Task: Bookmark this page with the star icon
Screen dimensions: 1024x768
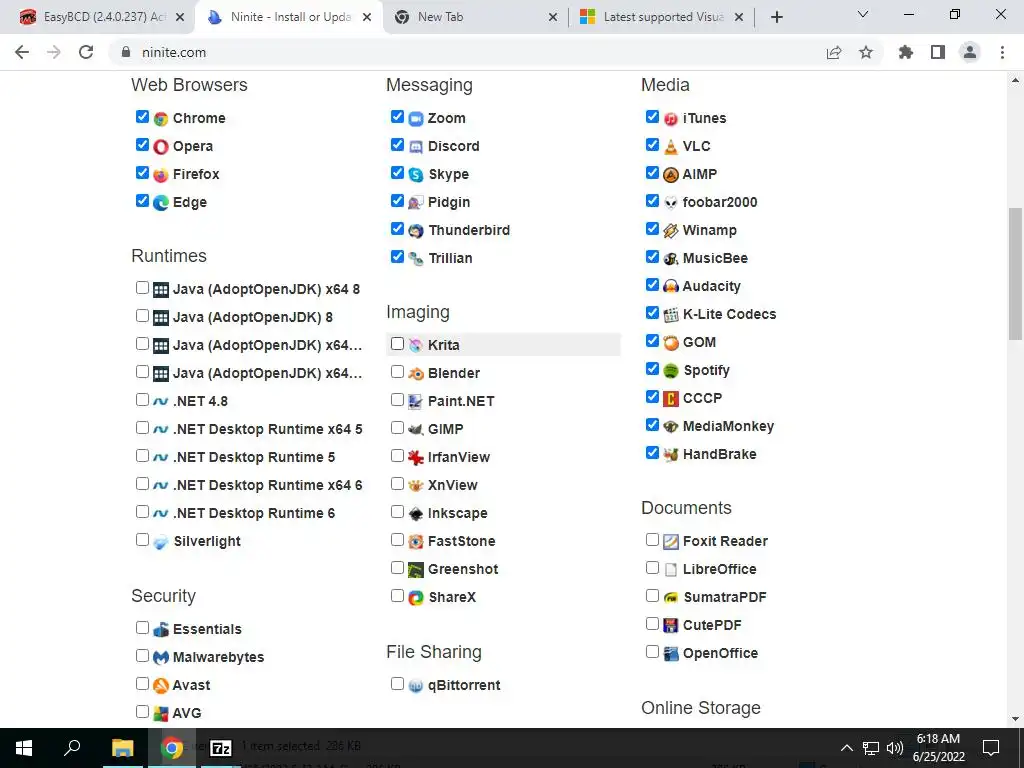Action: (866, 52)
